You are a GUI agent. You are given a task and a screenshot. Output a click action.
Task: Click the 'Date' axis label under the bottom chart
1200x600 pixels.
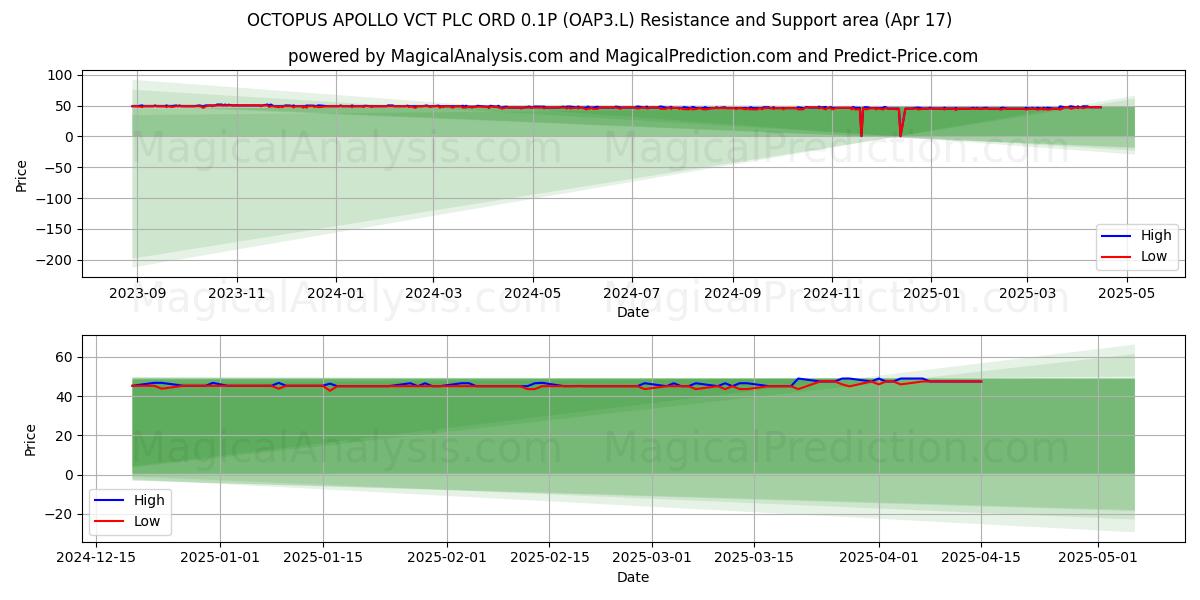(633, 577)
